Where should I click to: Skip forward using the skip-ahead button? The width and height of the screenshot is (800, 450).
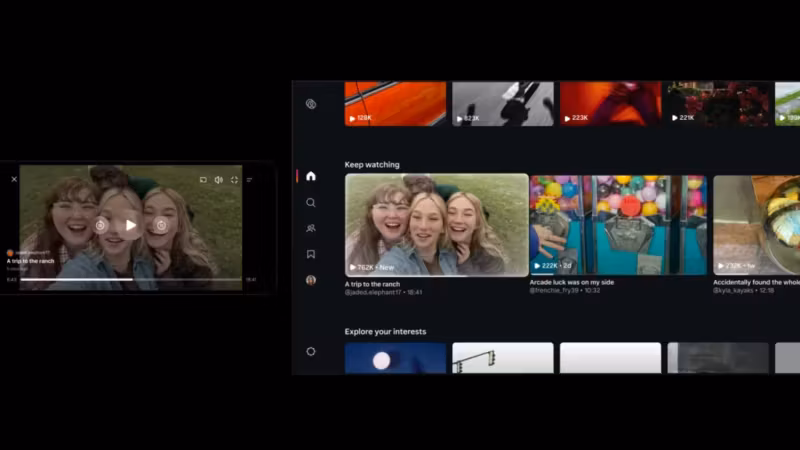tap(161, 225)
